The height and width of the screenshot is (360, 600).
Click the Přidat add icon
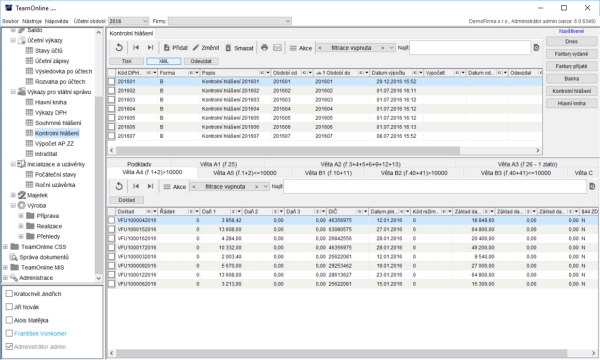click(166, 48)
